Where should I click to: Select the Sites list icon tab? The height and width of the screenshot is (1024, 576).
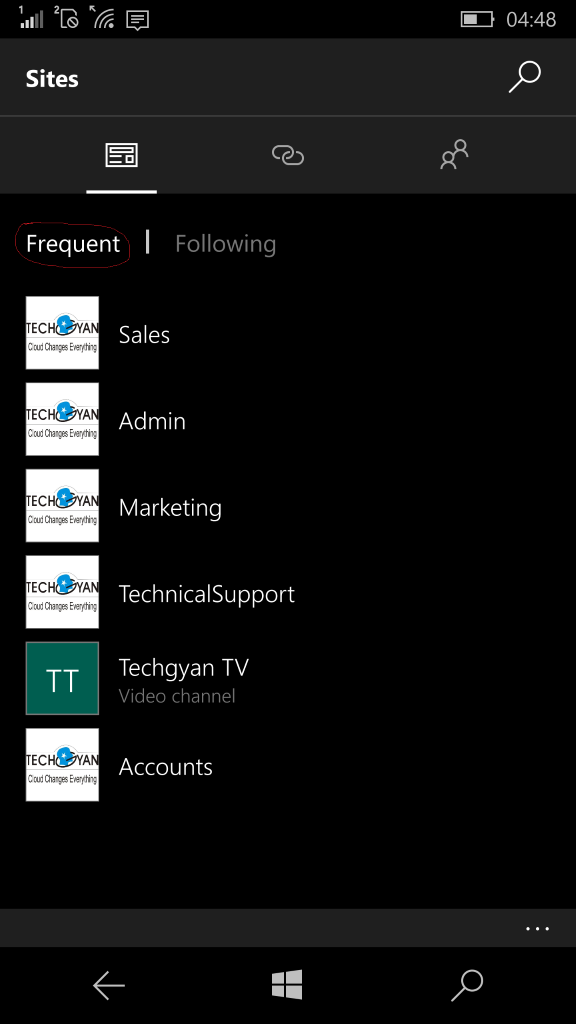(120, 155)
